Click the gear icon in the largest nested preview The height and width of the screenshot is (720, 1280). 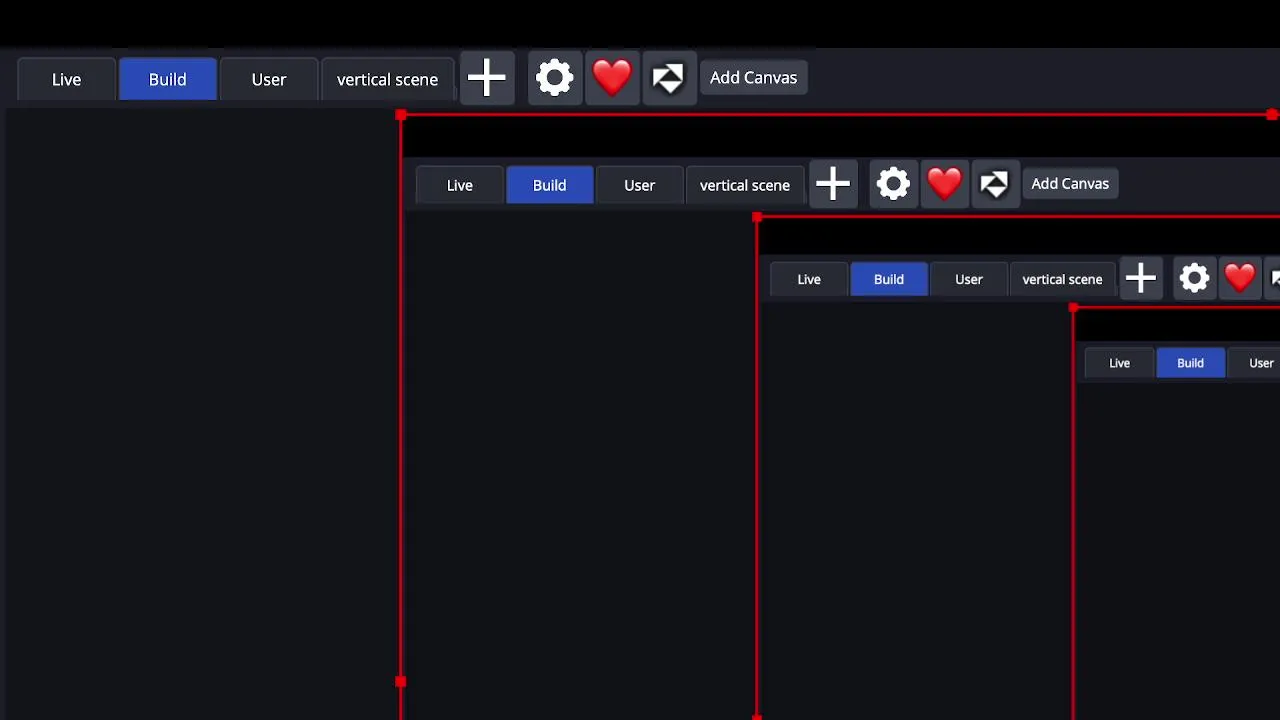coord(893,184)
